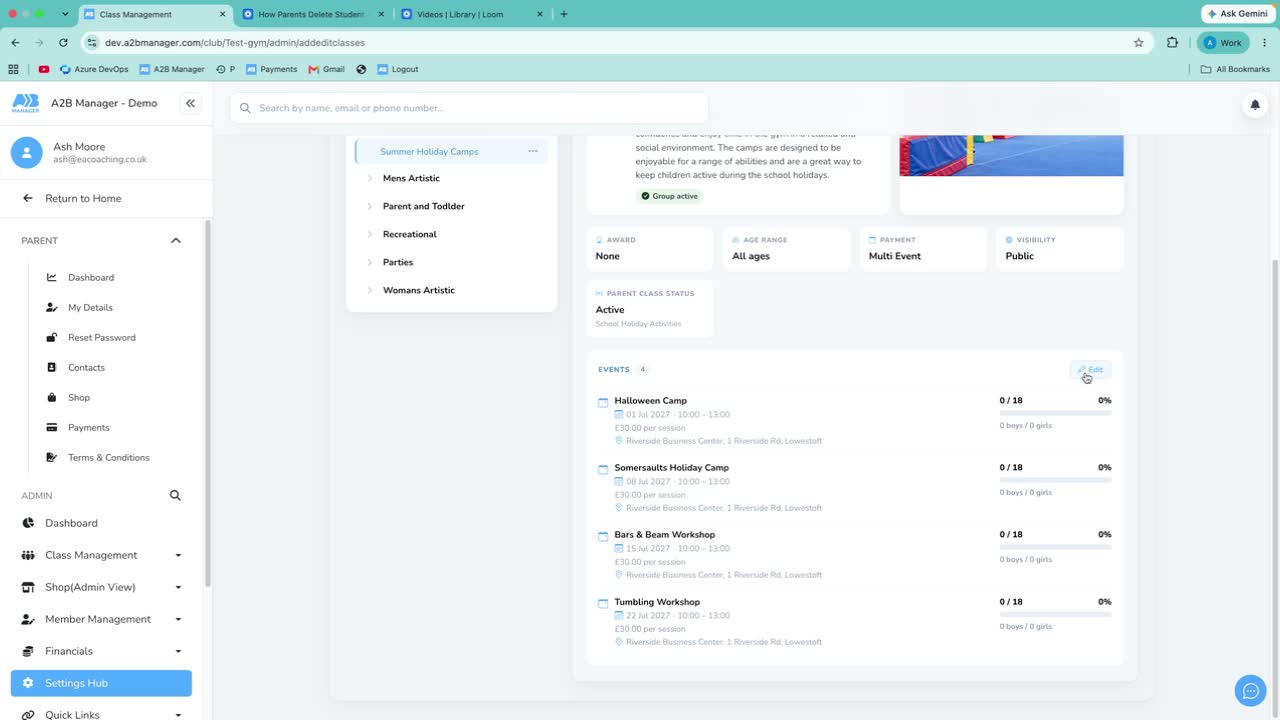Screen dimensions: 1280x720
Task: Switch to the Videos Library Loom tab
Action: tap(471, 14)
